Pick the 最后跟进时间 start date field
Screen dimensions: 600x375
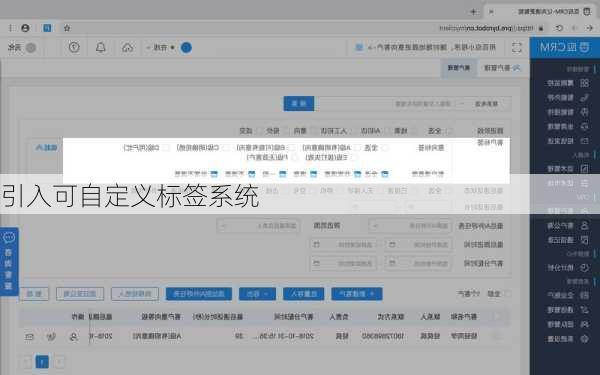418,245
